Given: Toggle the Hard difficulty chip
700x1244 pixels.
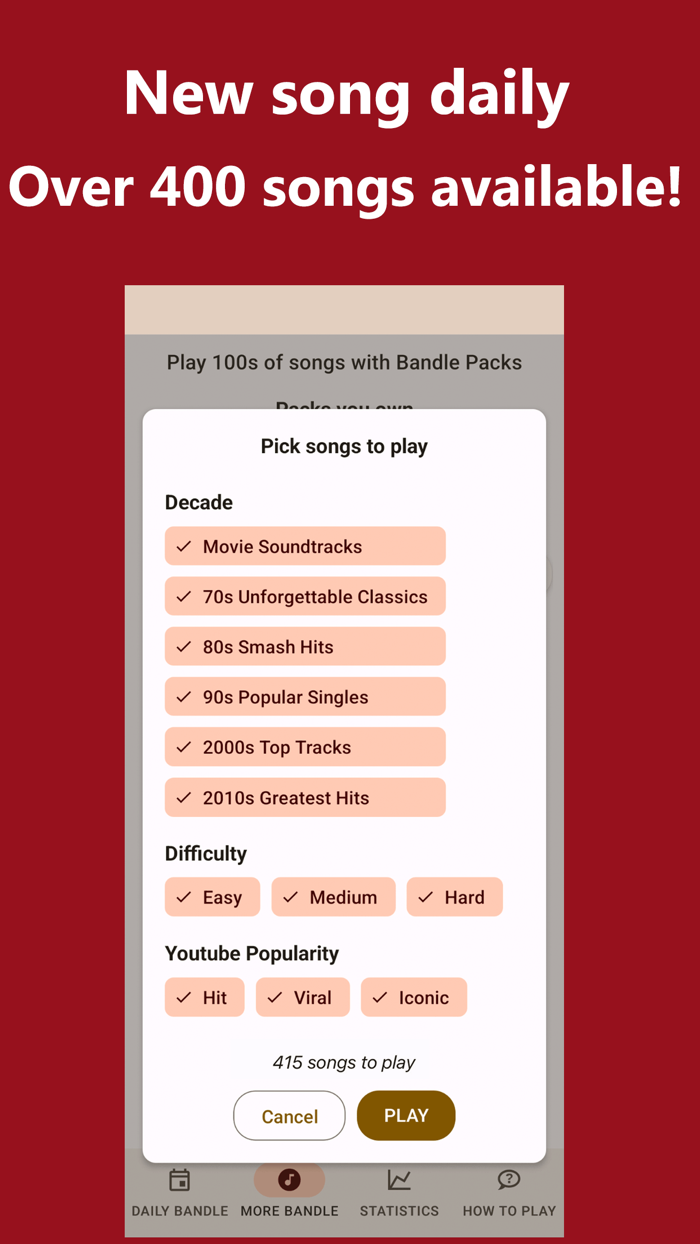Looking at the screenshot, I should click(454, 897).
